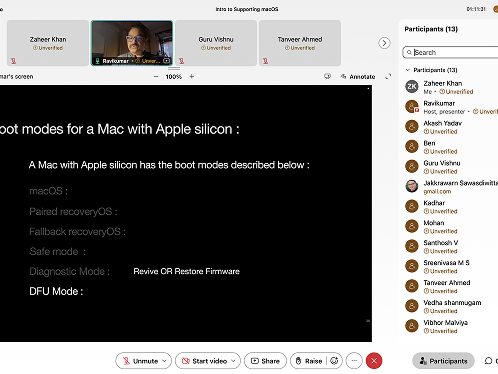Select Ravikumar's video thumbnail

coord(132,43)
